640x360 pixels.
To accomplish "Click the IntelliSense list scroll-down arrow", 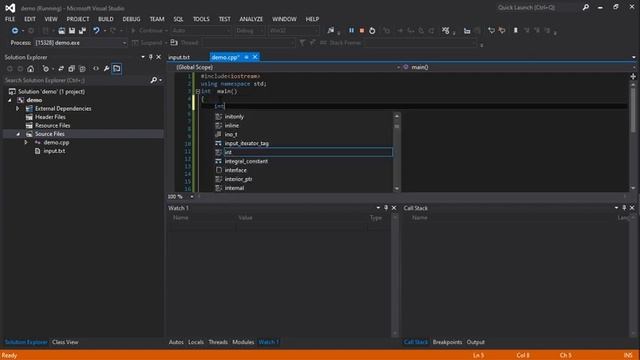I will pos(397,188).
